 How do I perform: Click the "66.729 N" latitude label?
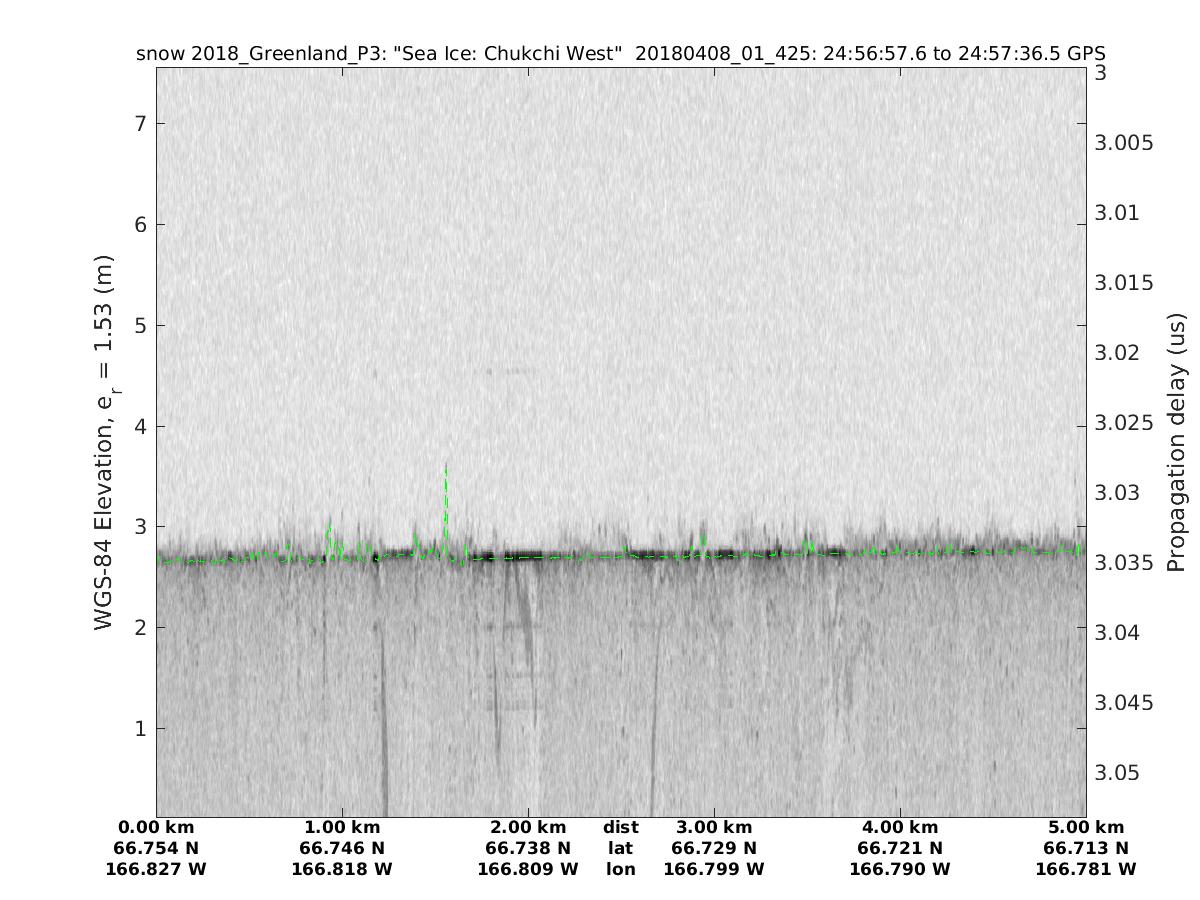click(x=714, y=849)
